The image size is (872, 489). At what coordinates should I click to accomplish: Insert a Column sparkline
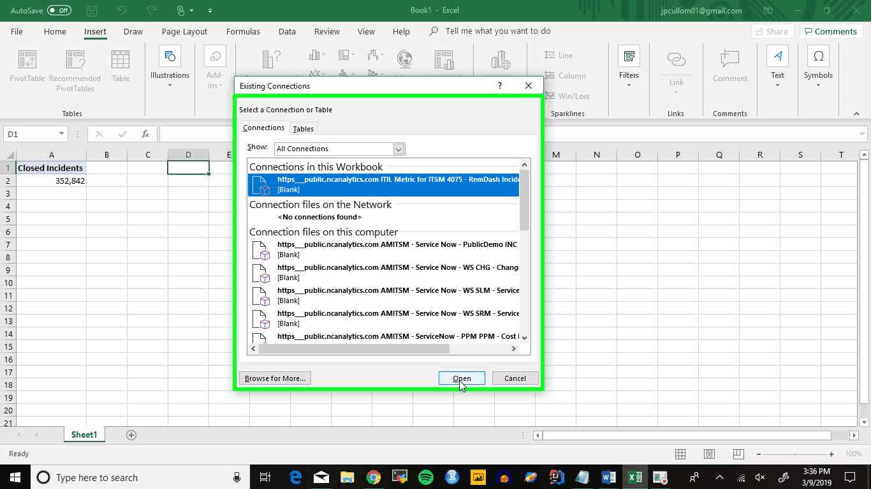(x=565, y=76)
